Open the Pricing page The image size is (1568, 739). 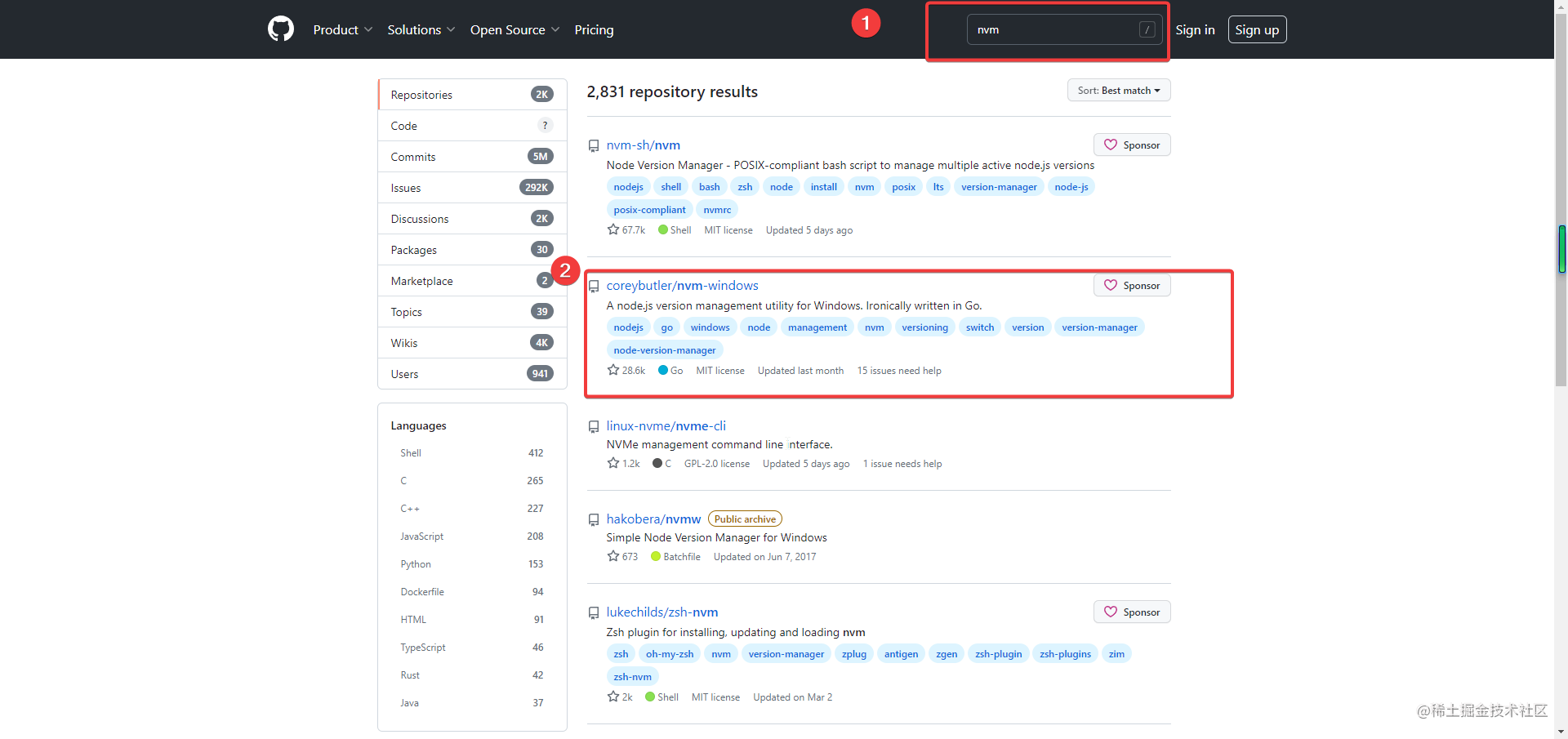coord(594,29)
